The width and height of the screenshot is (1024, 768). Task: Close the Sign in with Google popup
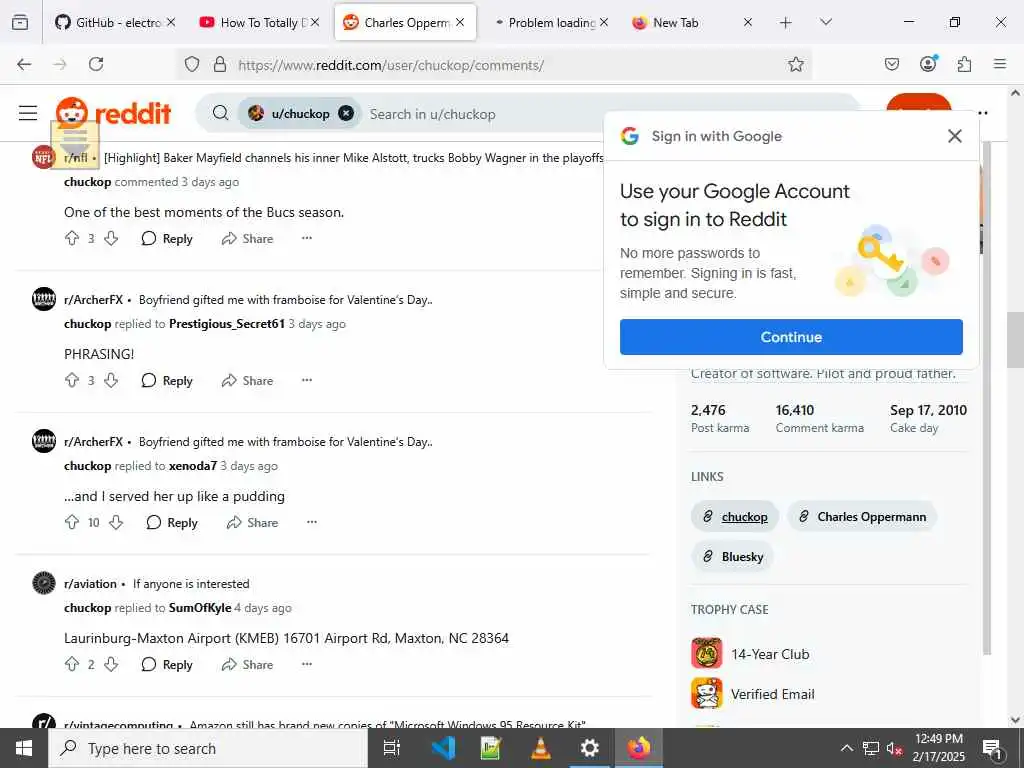pos(955,136)
